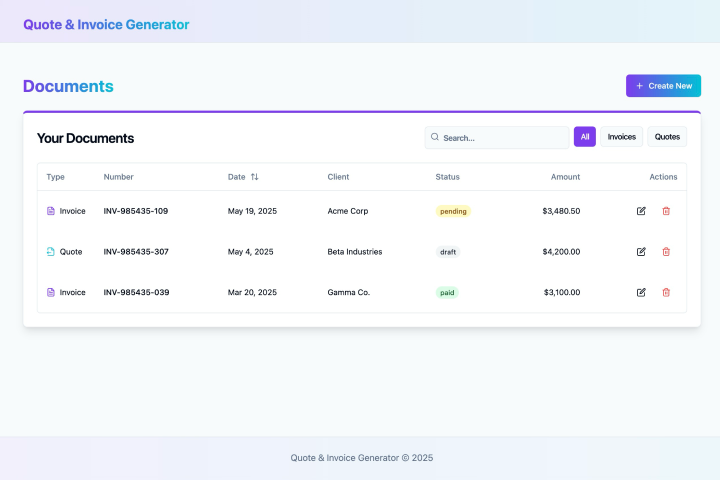Sort by the Amount column header
This screenshot has width=720, height=480.
pos(565,177)
